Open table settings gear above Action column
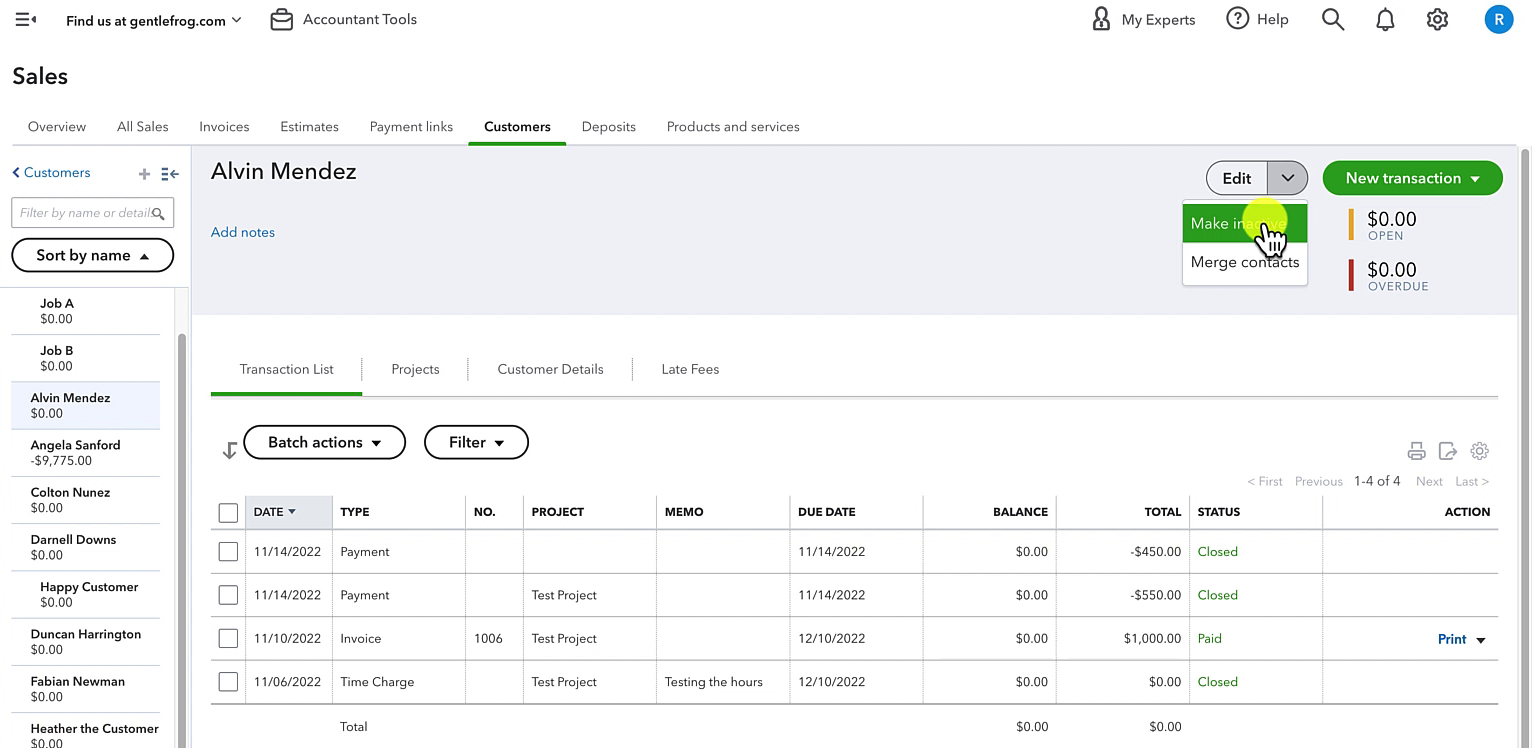 click(x=1479, y=451)
